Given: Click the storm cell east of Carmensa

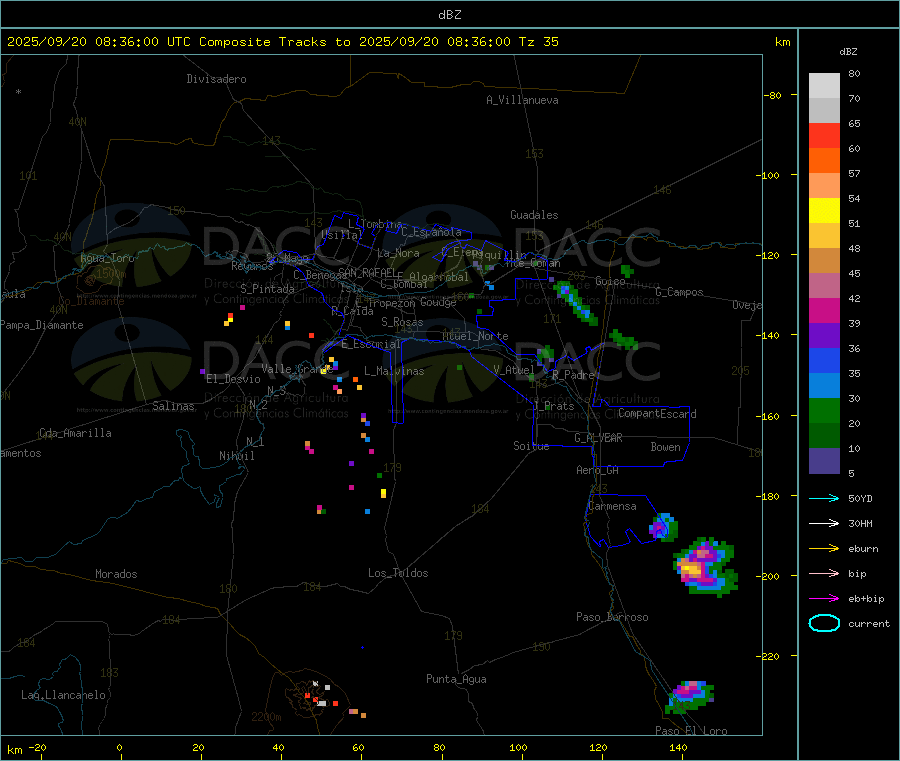Looking at the screenshot, I should coord(664,527).
